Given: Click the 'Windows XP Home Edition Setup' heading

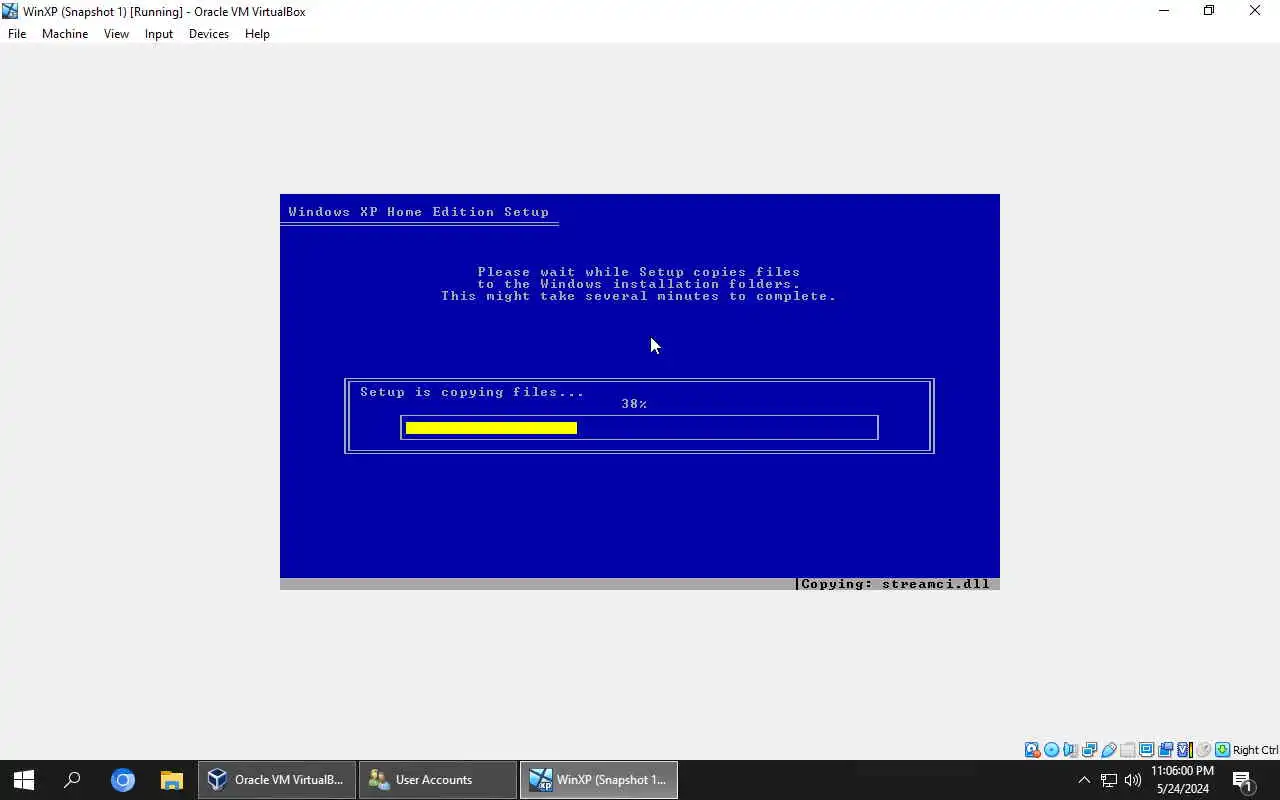Looking at the screenshot, I should 418,212.
